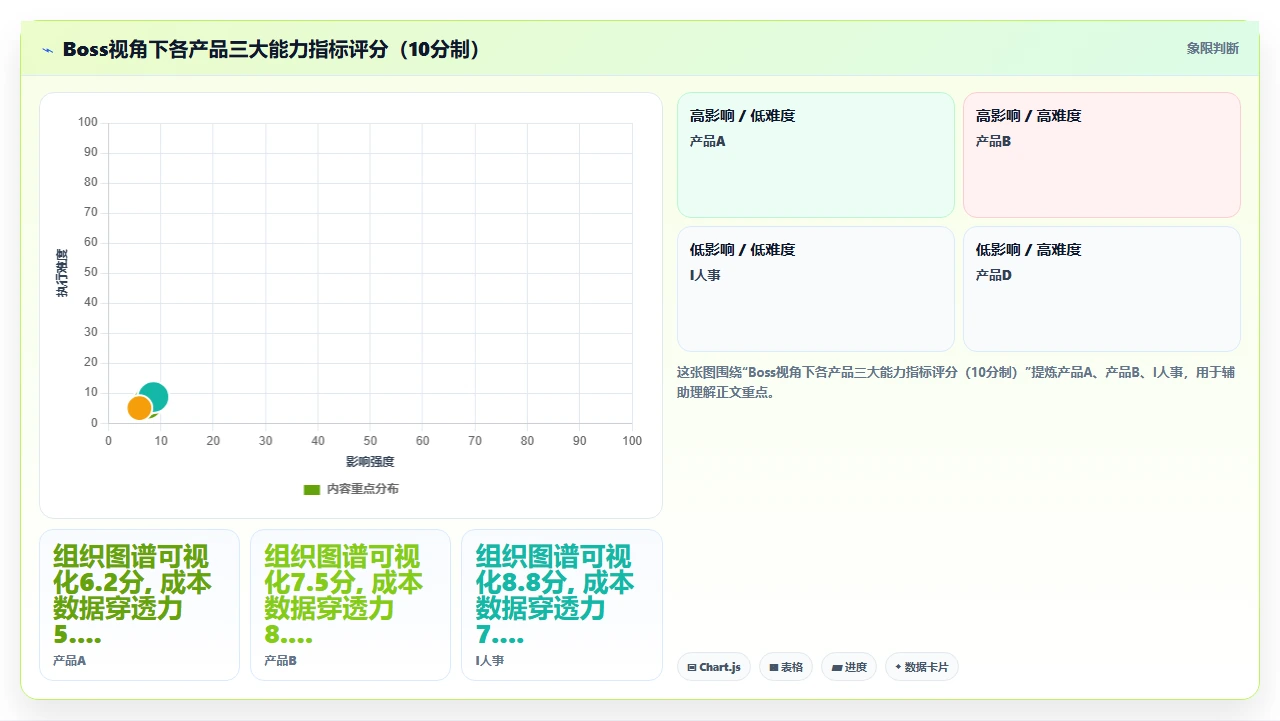
Task: Click the 产品B label under the 7.5分 card
Action: [x=280, y=661]
